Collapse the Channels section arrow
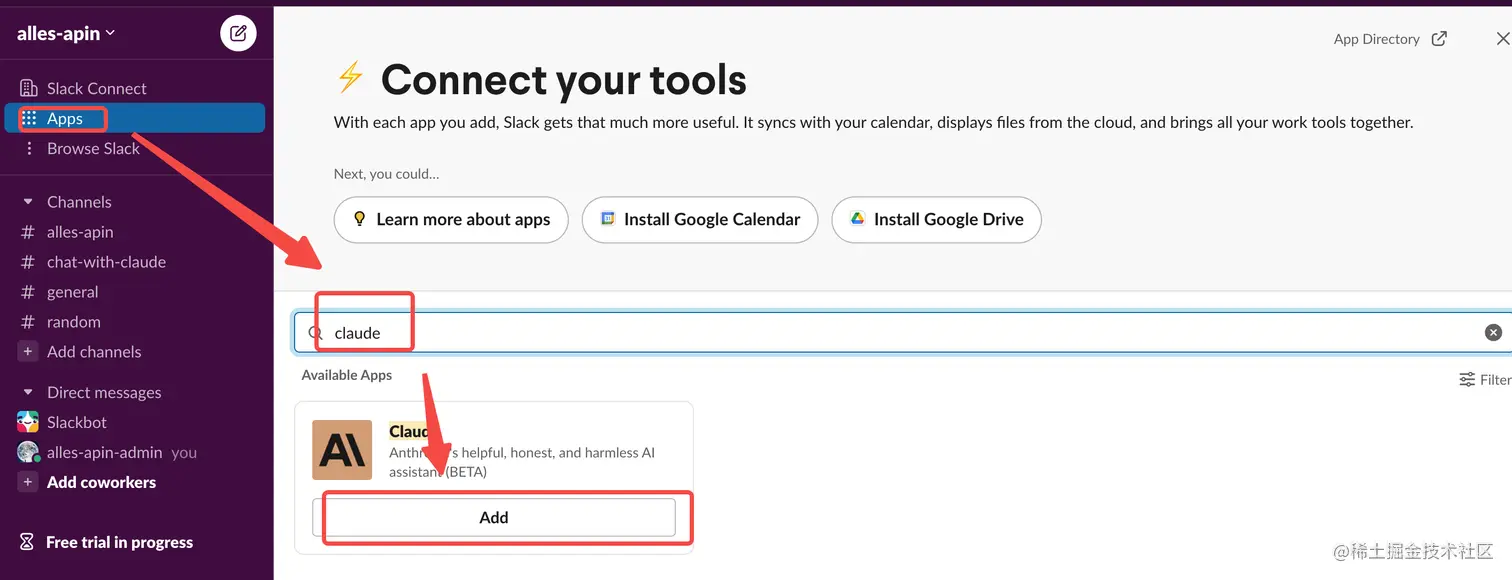 [28, 202]
